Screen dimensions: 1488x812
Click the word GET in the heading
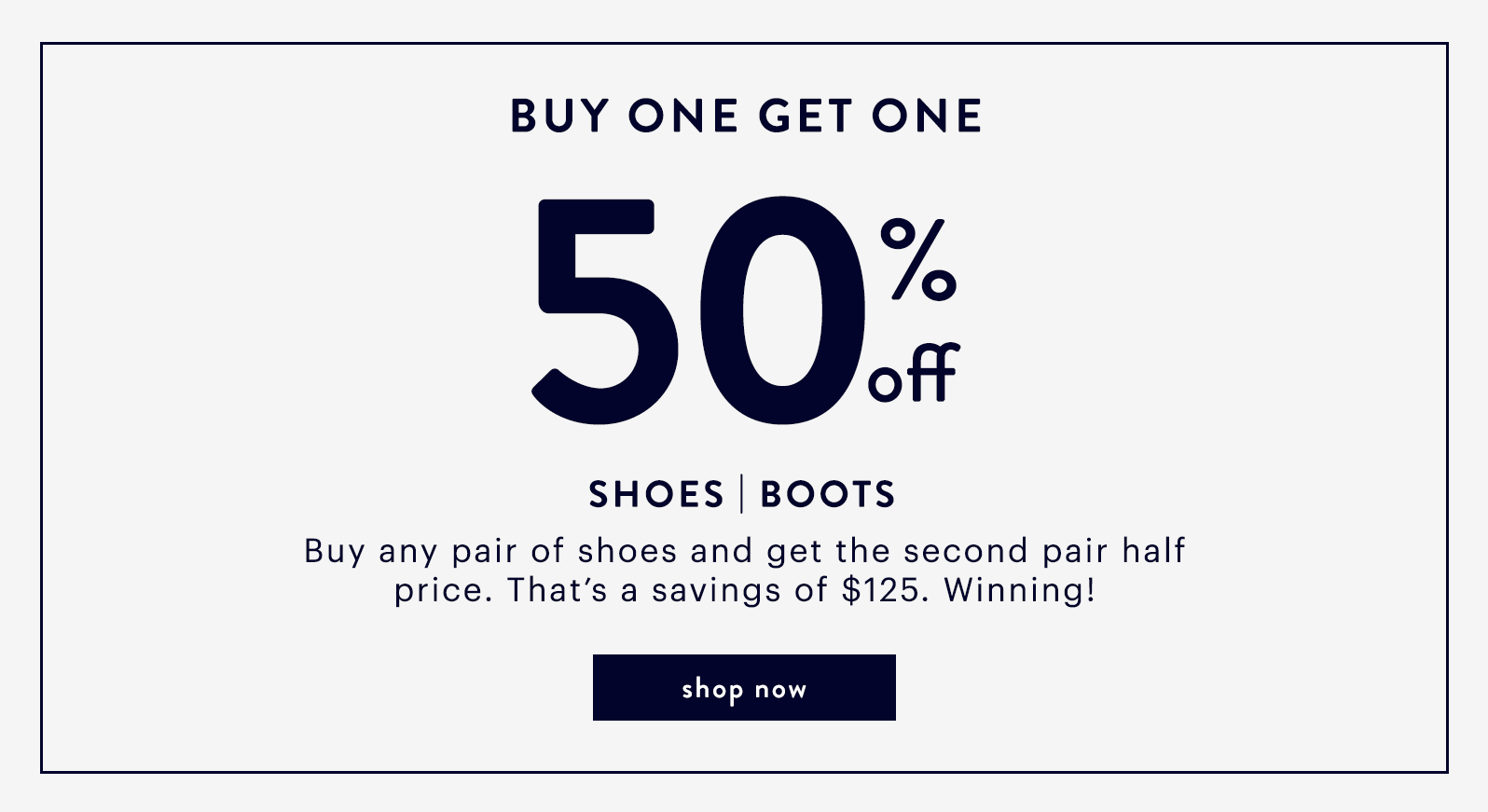[x=806, y=117]
